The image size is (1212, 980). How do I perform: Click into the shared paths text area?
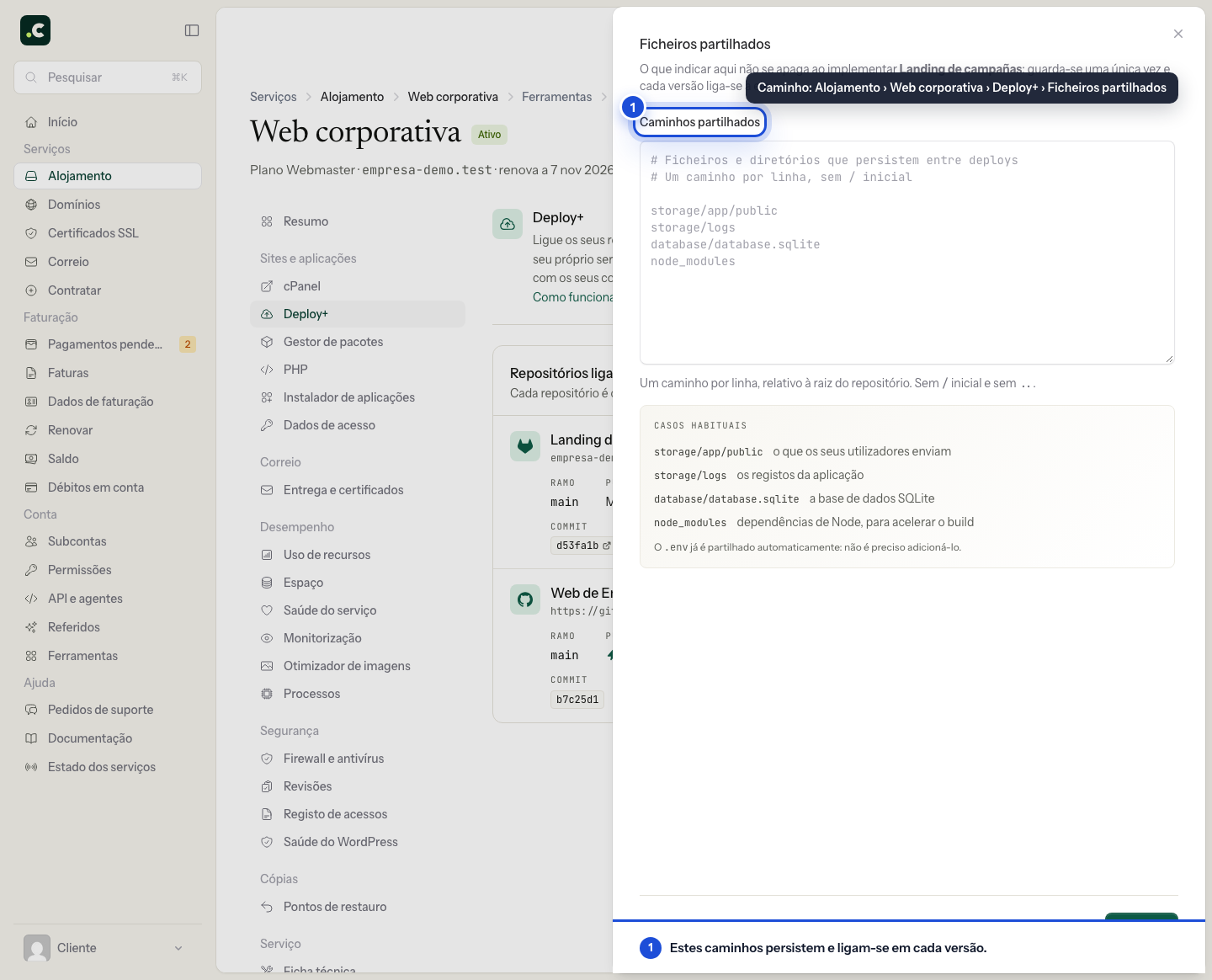[x=907, y=253]
